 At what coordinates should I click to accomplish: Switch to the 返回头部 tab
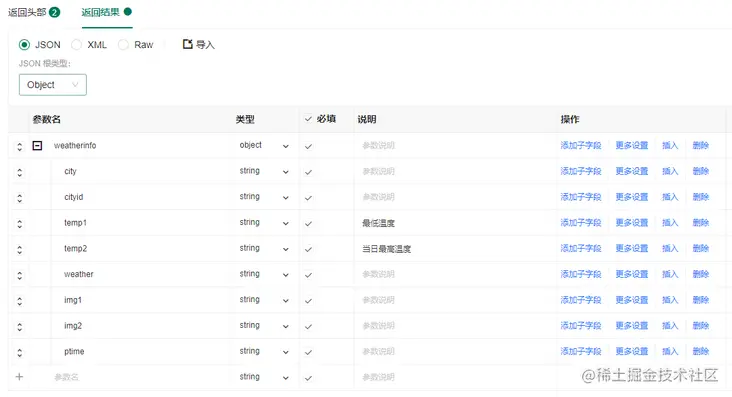click(34, 12)
